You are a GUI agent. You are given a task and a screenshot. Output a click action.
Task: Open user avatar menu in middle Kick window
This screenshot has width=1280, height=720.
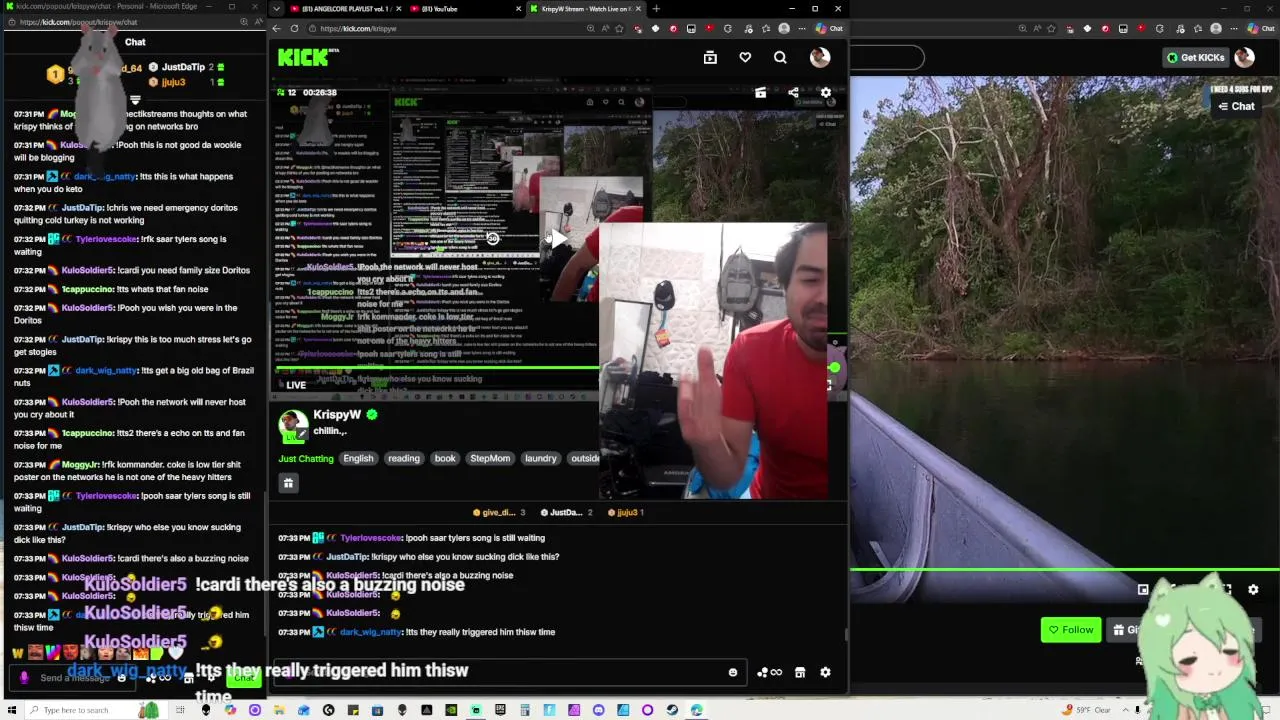click(x=820, y=57)
